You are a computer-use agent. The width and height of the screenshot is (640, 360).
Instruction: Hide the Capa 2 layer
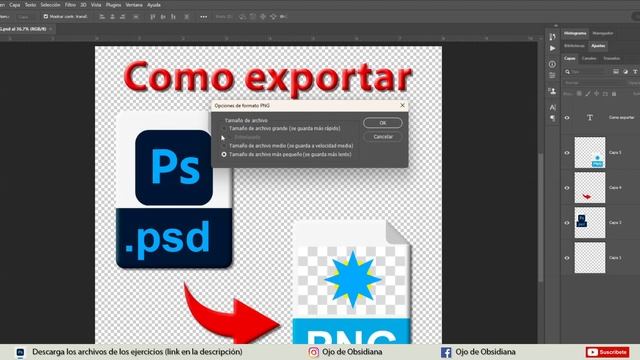click(x=567, y=223)
